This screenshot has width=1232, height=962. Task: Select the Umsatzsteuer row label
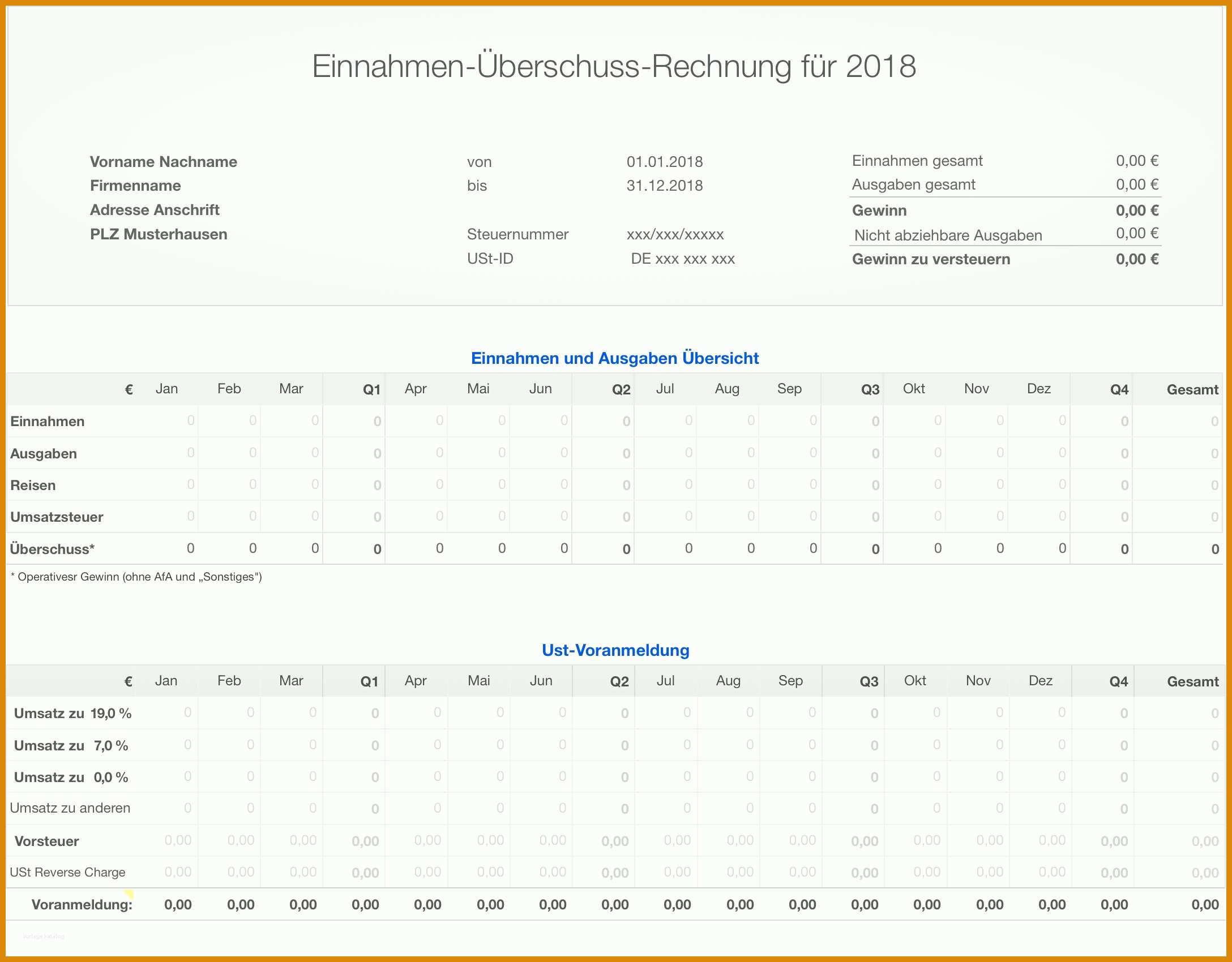coord(57,517)
